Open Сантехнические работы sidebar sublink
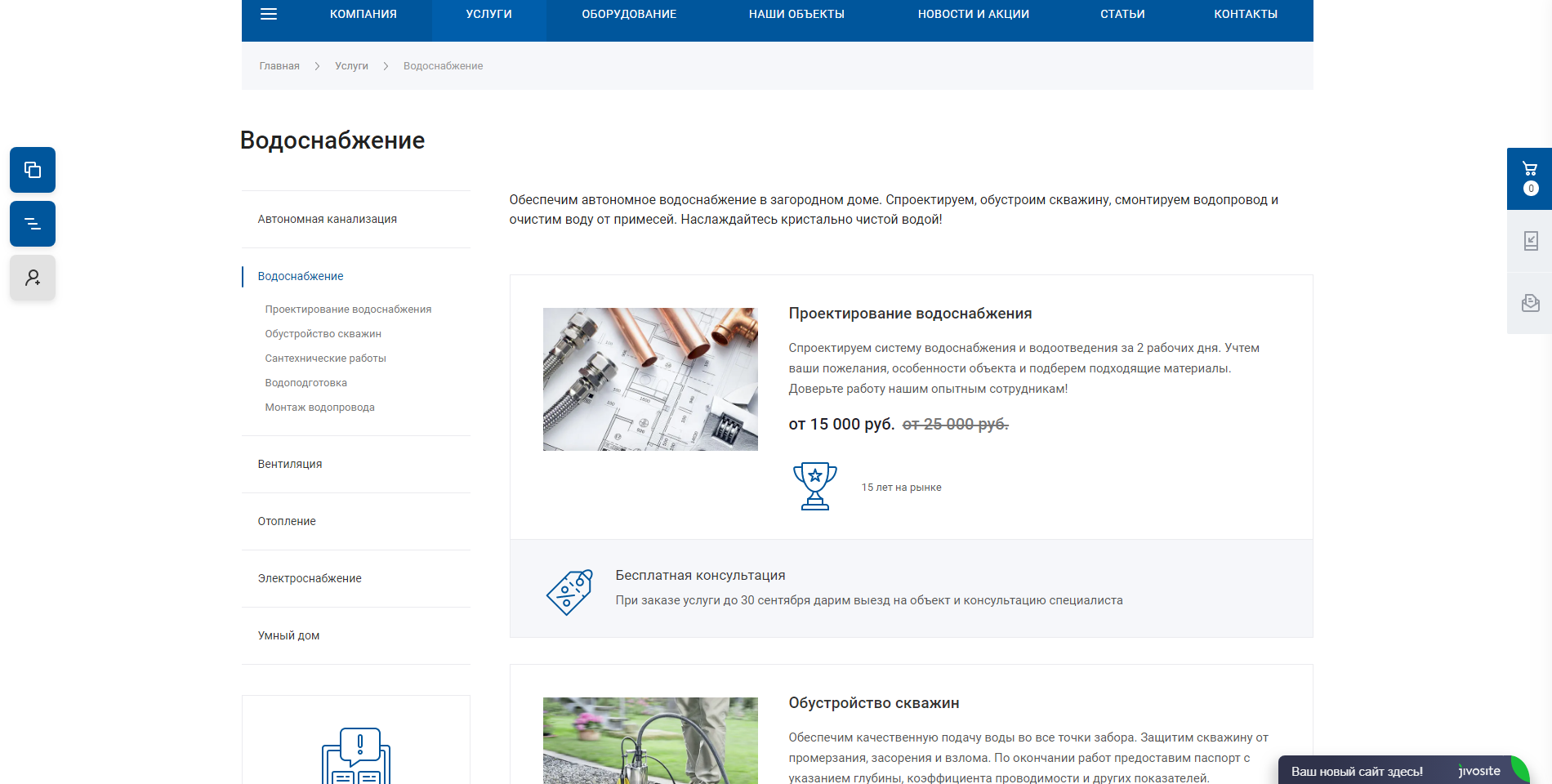 (325, 359)
